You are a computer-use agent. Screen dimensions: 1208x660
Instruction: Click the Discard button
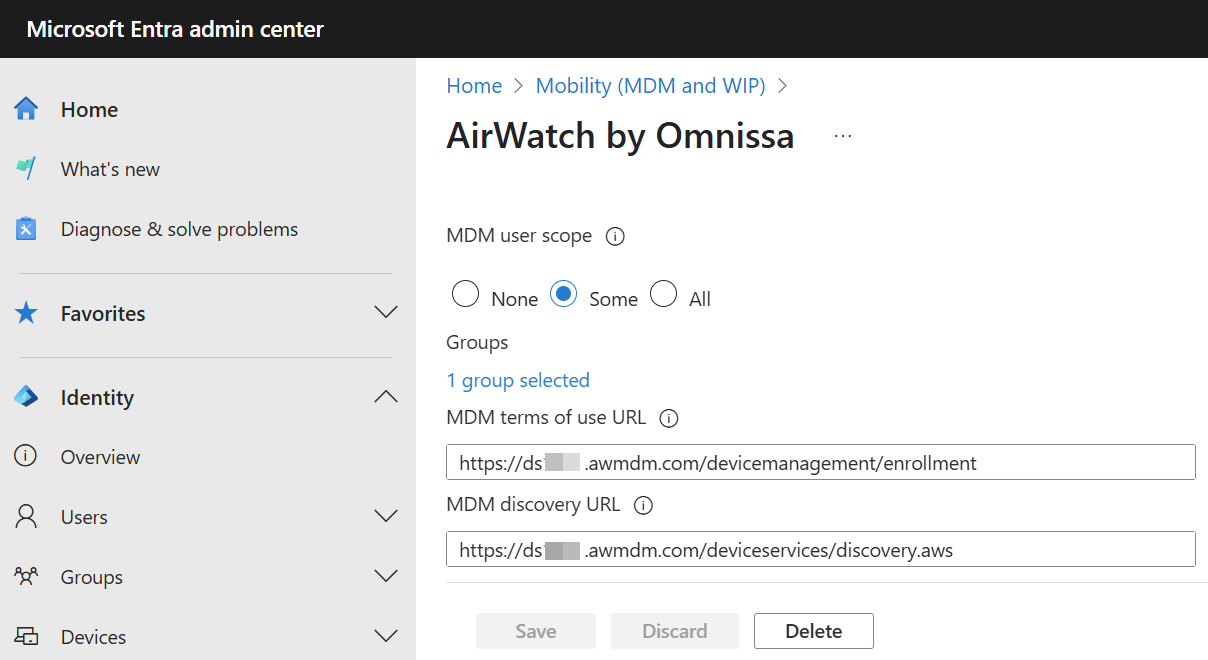tap(675, 631)
